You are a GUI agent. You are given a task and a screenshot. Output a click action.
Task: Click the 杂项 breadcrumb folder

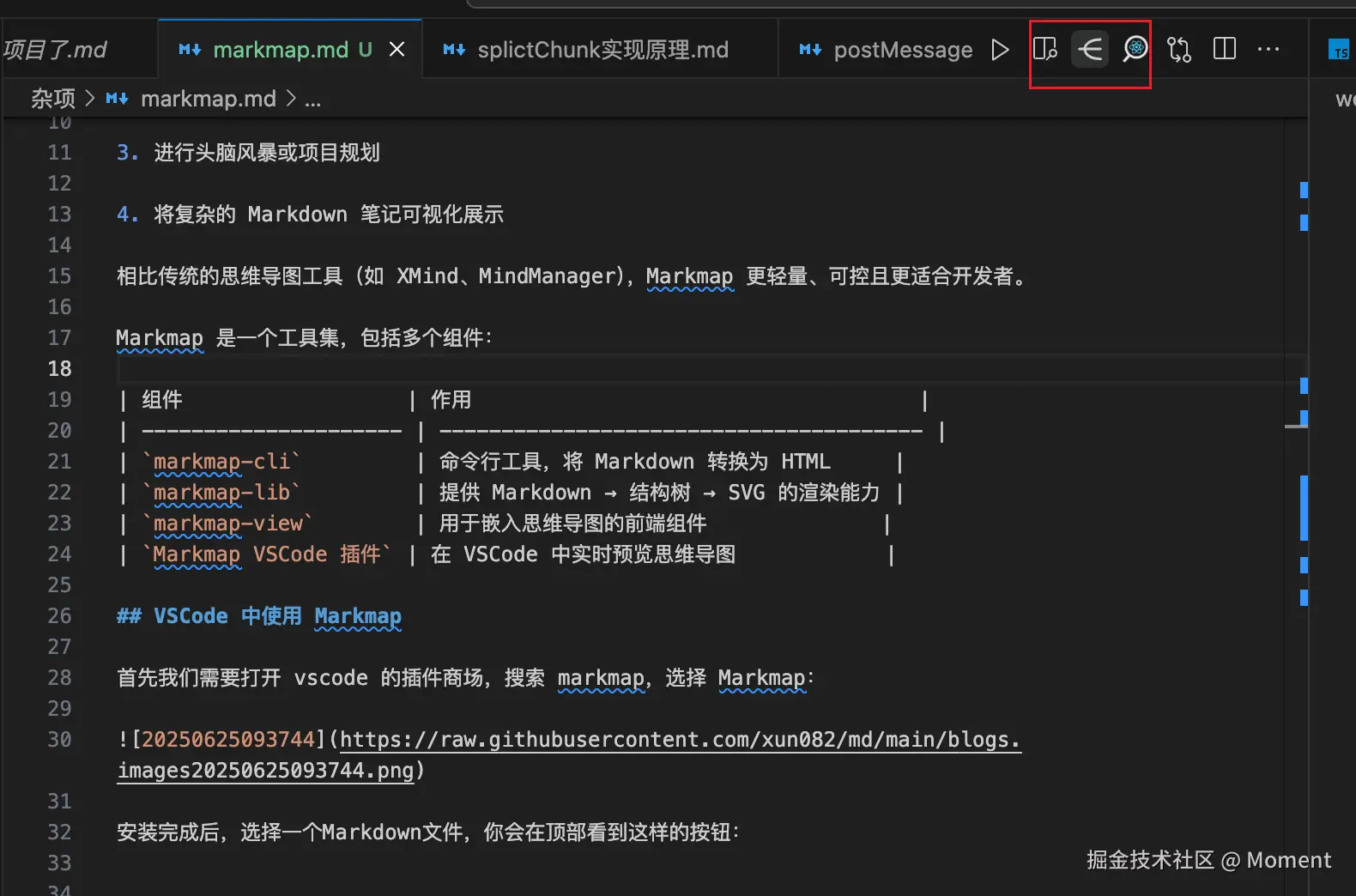[53, 100]
